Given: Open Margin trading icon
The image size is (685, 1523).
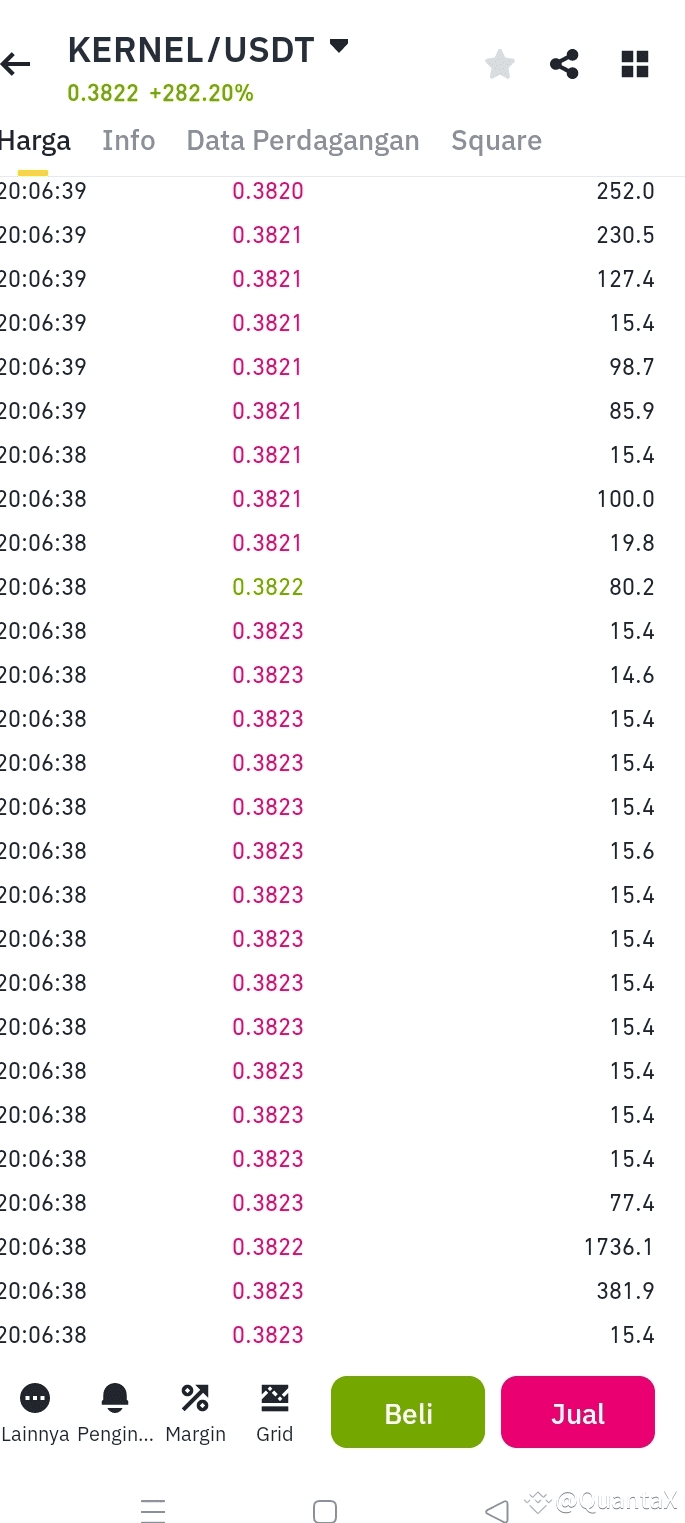Looking at the screenshot, I should coord(195,1398).
